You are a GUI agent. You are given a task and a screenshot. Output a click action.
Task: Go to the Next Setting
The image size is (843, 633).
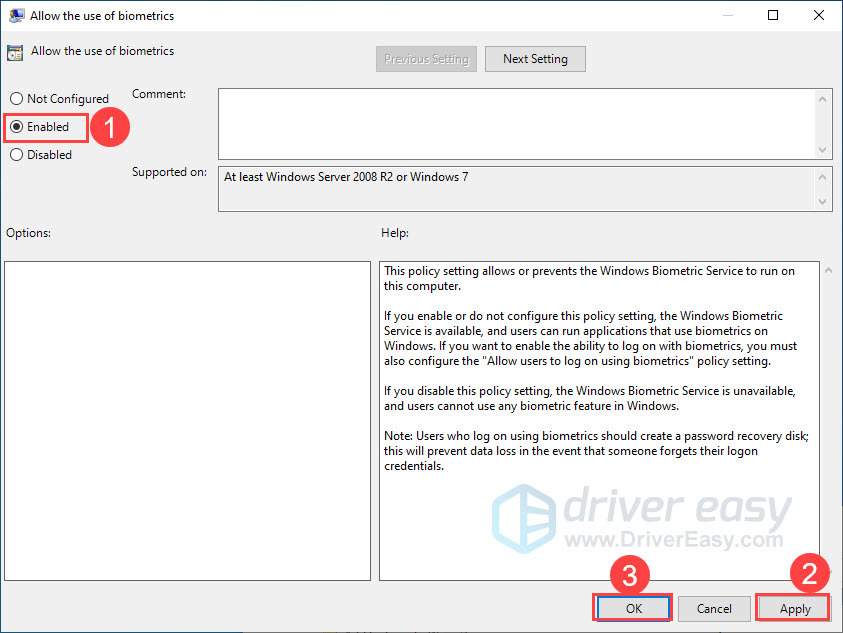click(x=535, y=59)
